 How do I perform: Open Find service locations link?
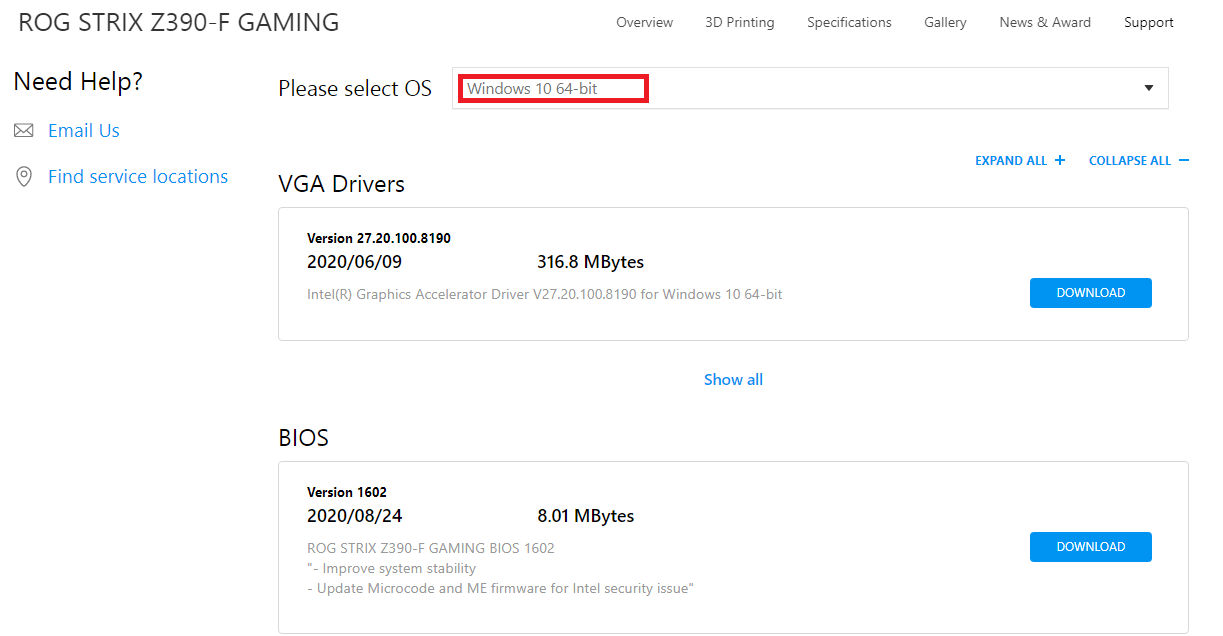(x=138, y=177)
